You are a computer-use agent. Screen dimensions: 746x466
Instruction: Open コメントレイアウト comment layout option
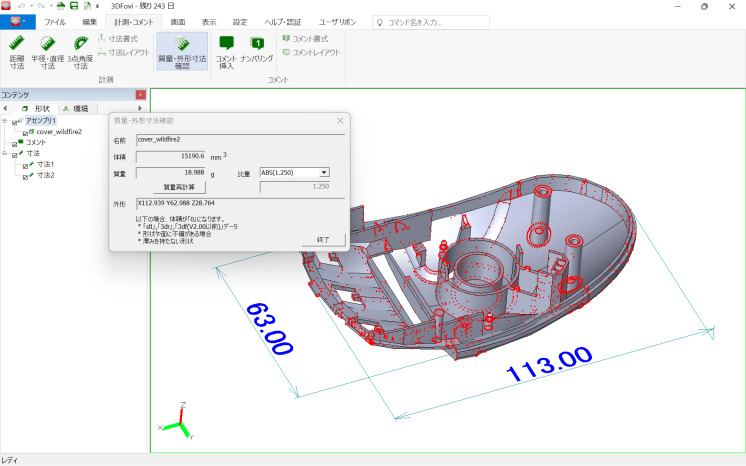pyautogui.click(x=312, y=52)
